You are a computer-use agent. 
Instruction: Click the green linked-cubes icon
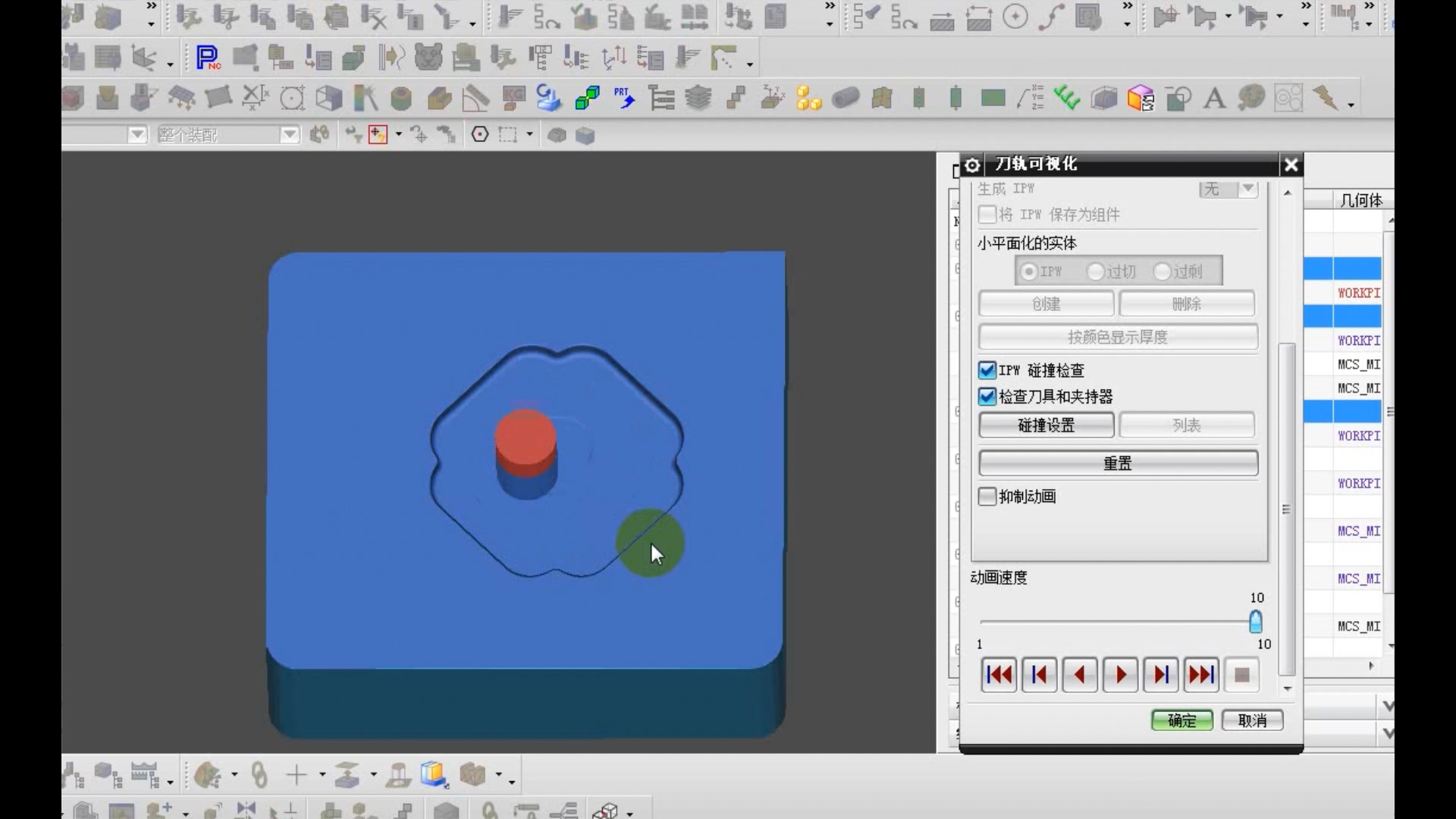pyautogui.click(x=587, y=98)
